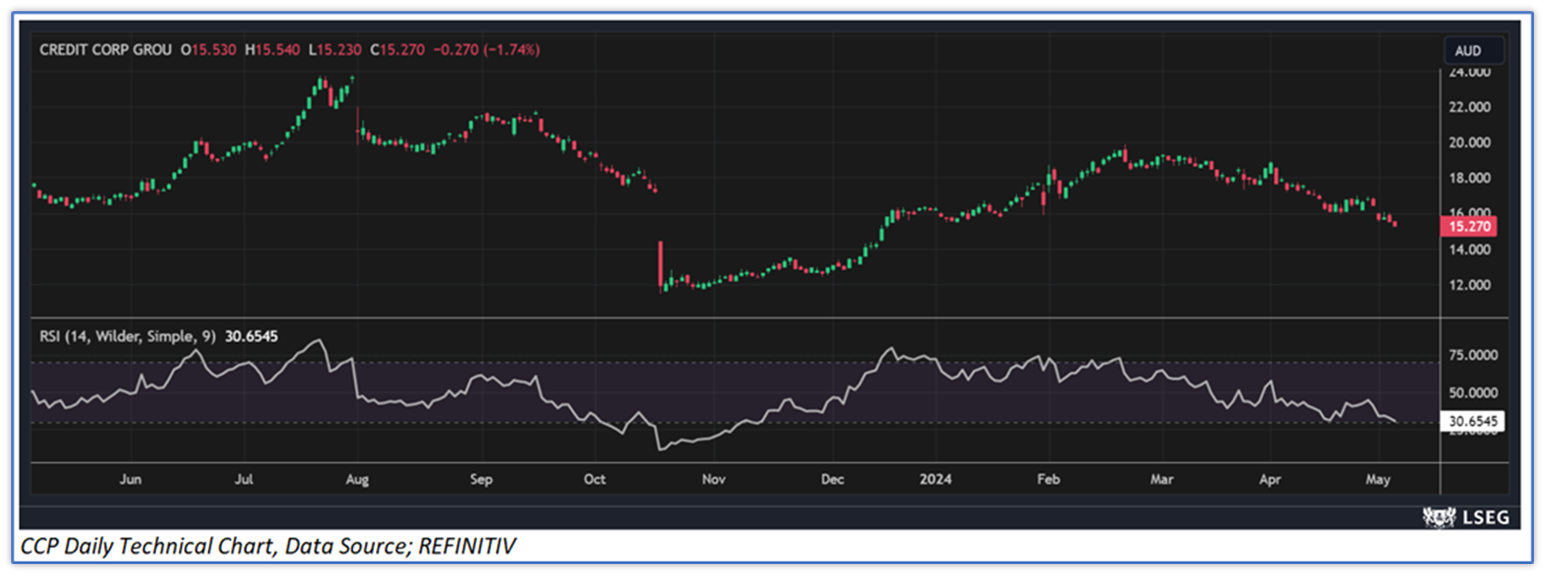Click the close value C15.270
Image resolution: width=1545 pixels, height=575 pixels.
[399, 49]
